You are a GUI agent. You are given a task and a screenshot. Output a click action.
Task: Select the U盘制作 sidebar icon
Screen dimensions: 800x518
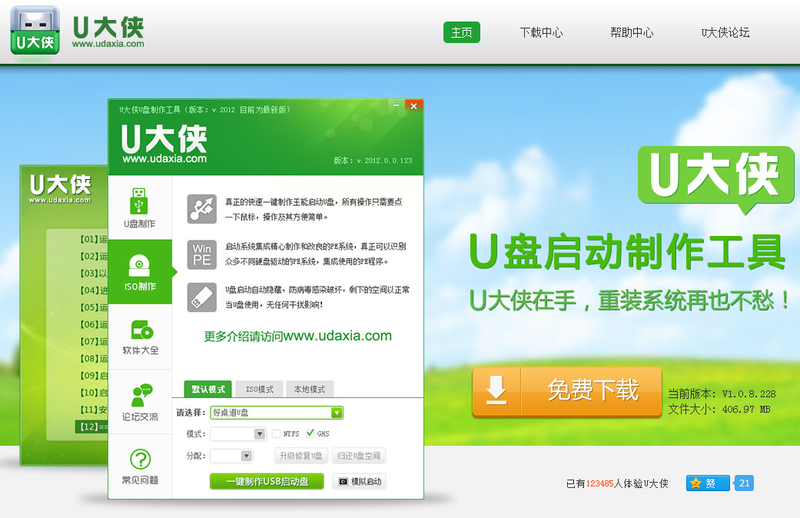pos(139,207)
